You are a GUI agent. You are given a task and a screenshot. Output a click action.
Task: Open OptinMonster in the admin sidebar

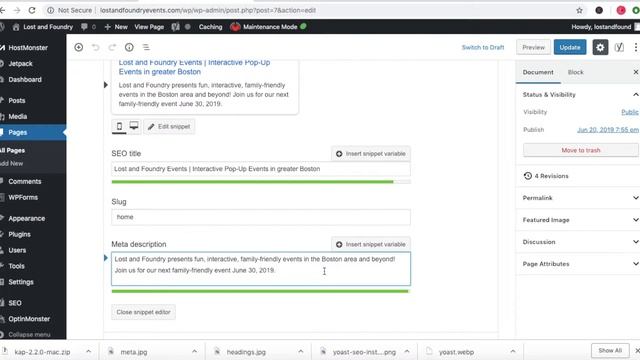click(29, 319)
